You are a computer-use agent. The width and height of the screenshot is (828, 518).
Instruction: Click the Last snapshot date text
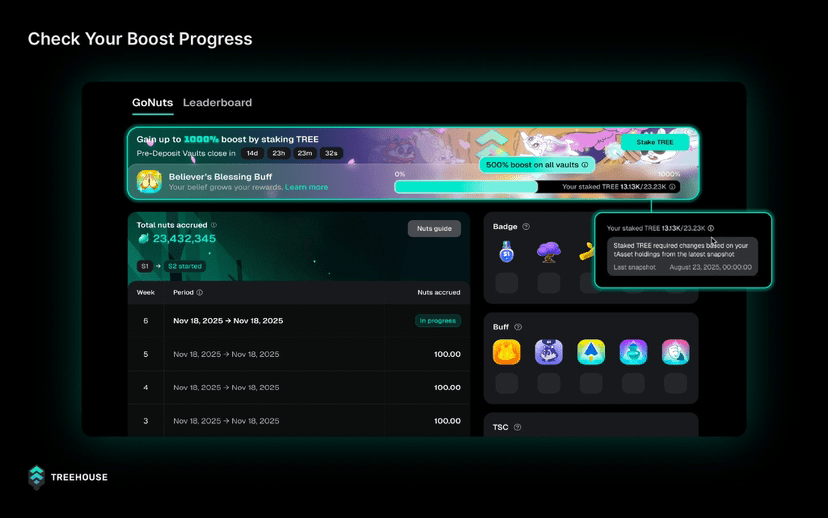711,267
